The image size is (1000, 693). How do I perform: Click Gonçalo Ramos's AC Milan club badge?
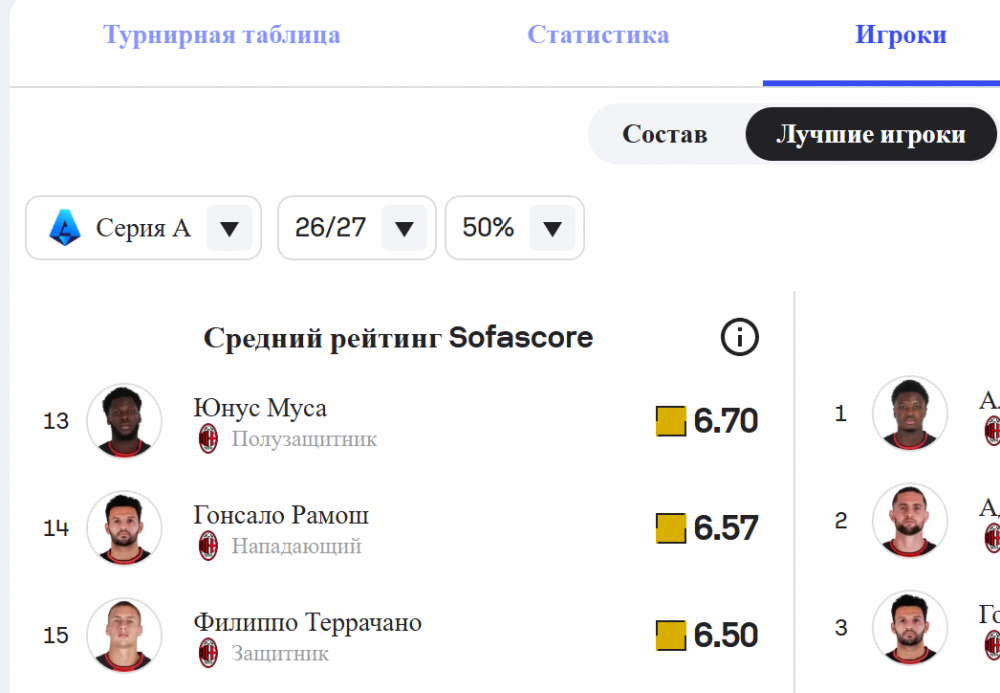pos(208,546)
